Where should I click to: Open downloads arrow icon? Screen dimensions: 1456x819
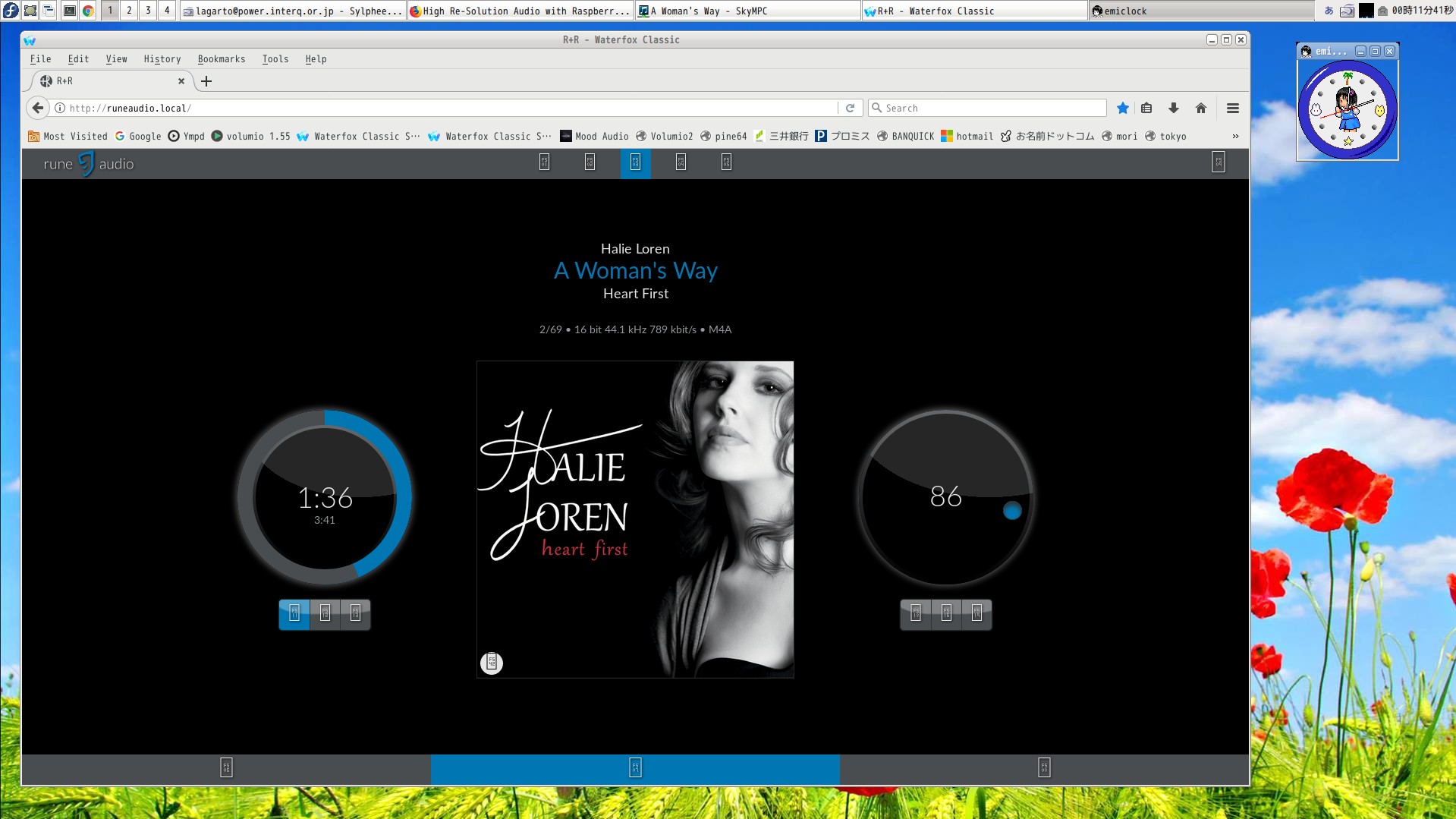pyautogui.click(x=1174, y=109)
